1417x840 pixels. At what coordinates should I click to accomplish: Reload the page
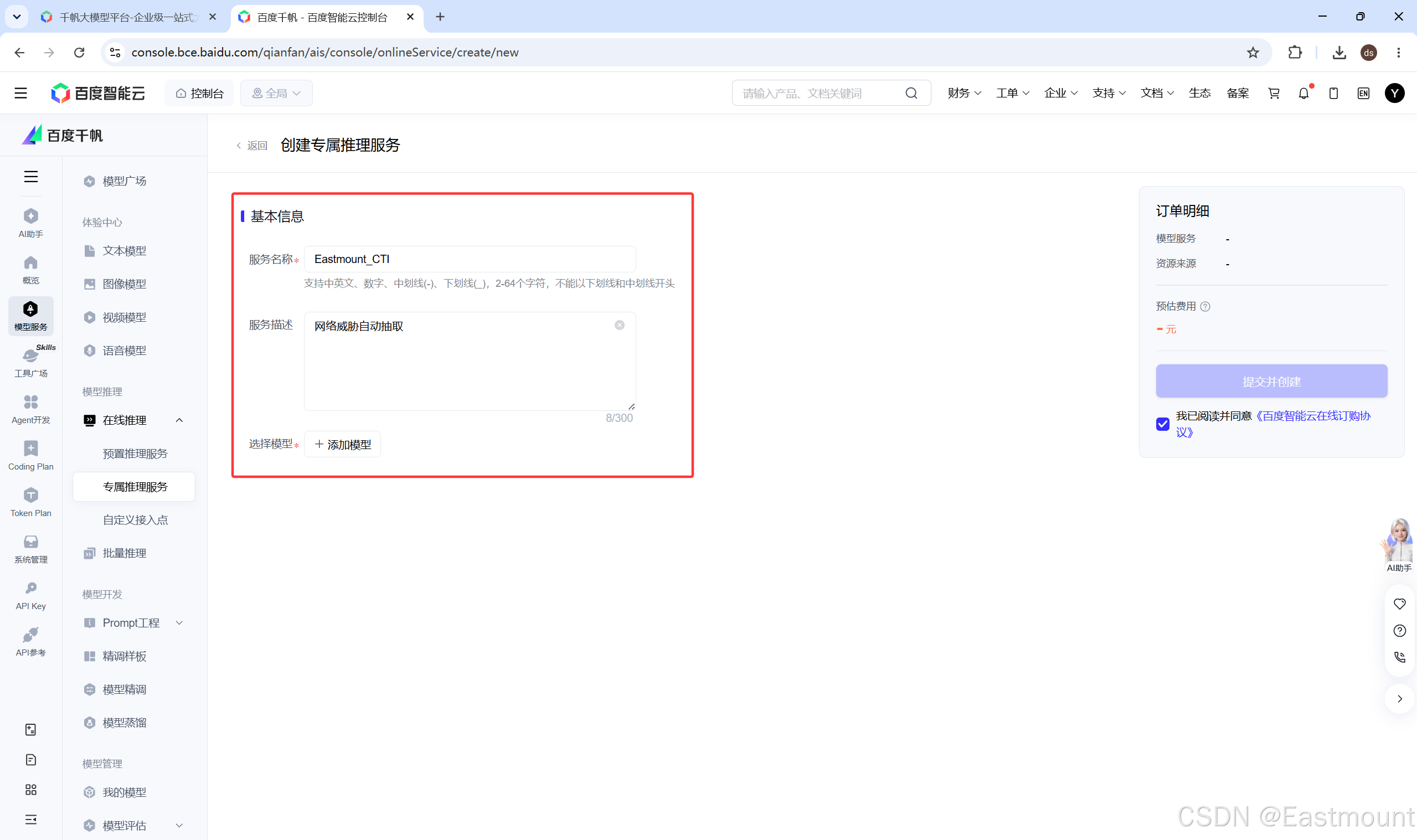pos(79,52)
